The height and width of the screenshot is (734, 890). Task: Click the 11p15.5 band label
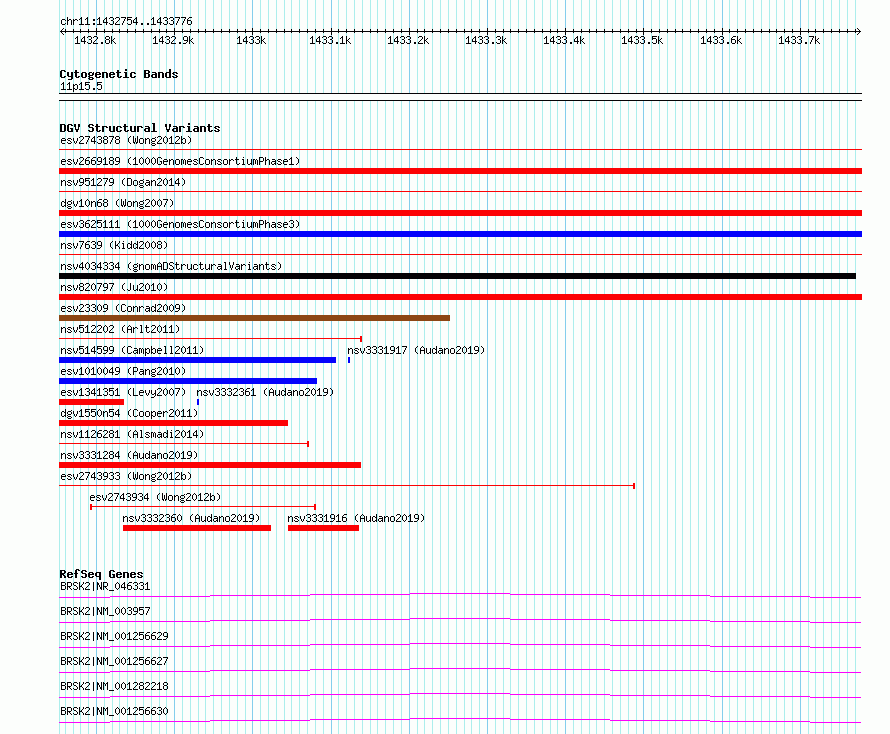81,86
